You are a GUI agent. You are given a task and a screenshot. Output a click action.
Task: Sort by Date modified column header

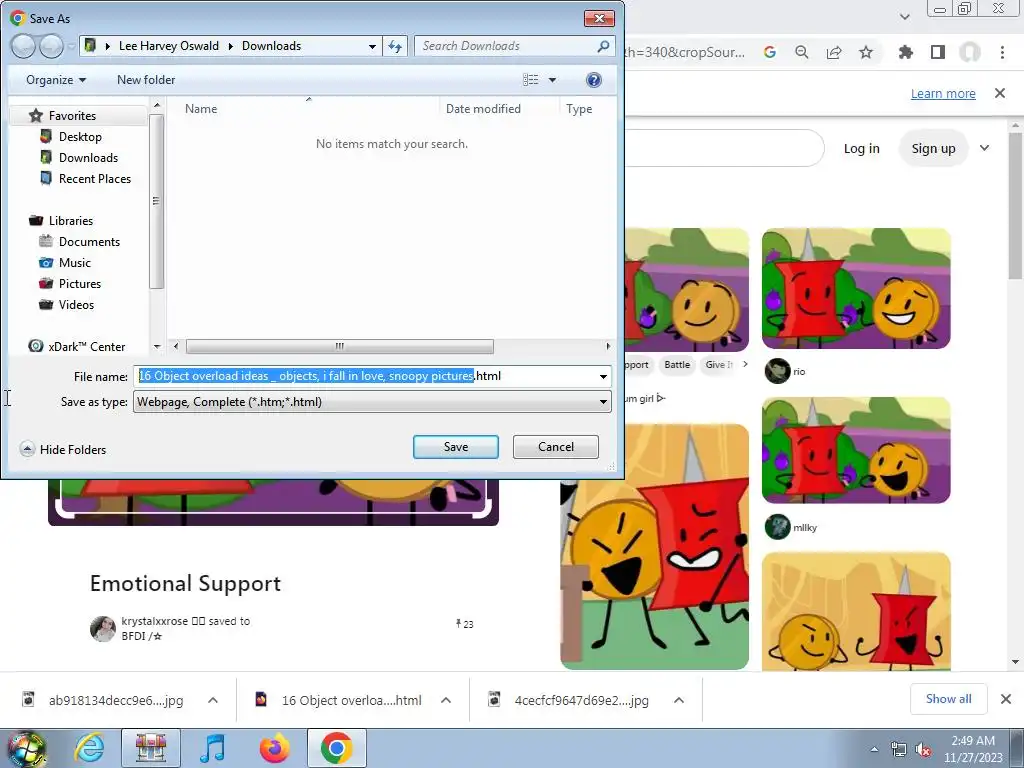(x=483, y=108)
